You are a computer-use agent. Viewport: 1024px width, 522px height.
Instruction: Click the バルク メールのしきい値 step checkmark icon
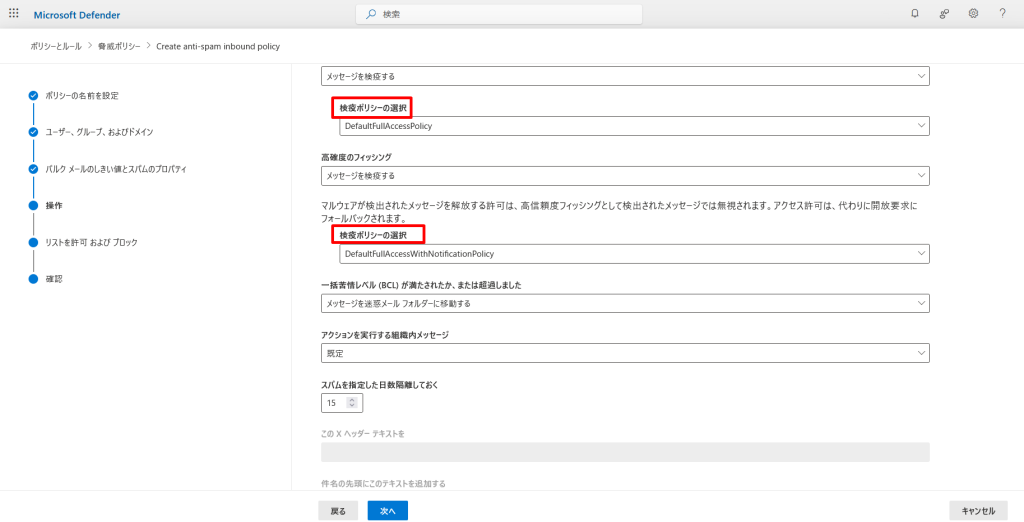pyautogui.click(x=33, y=169)
